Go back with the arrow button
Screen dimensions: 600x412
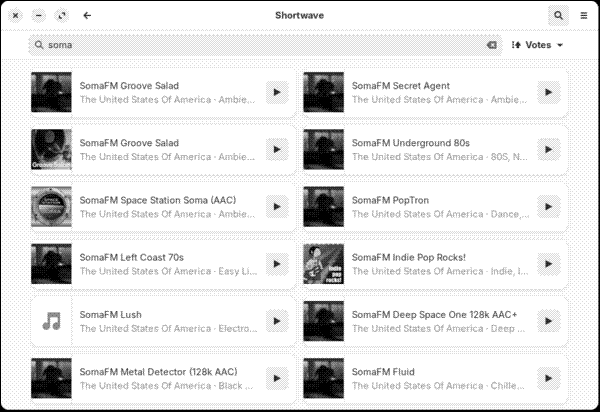(x=87, y=16)
